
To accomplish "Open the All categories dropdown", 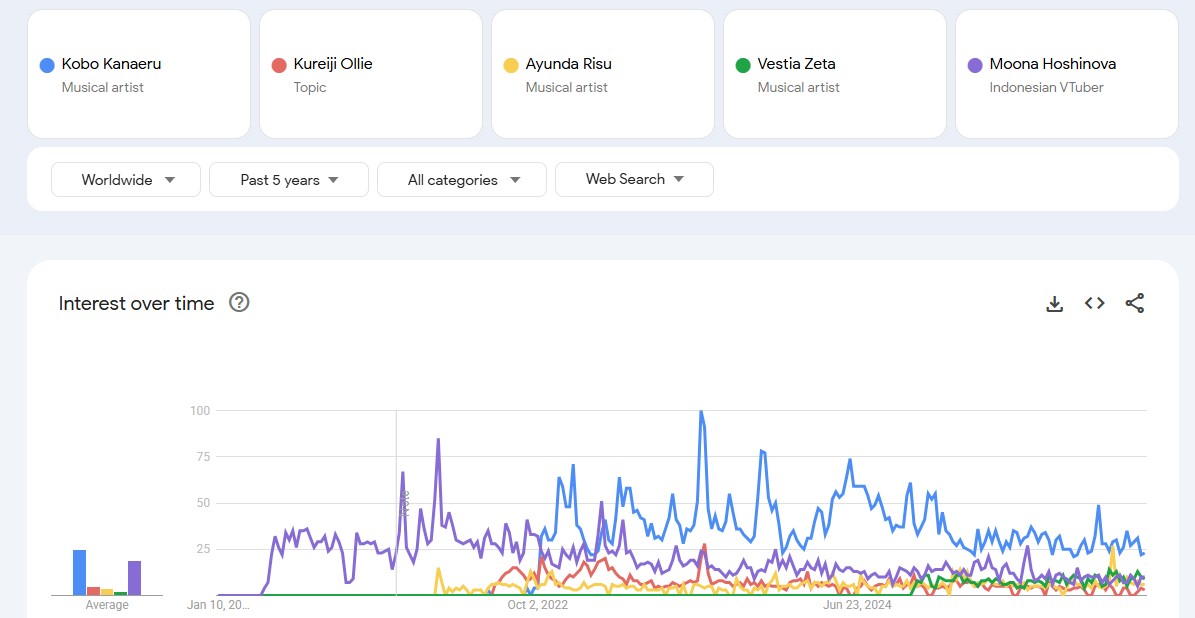I will (x=462, y=180).
